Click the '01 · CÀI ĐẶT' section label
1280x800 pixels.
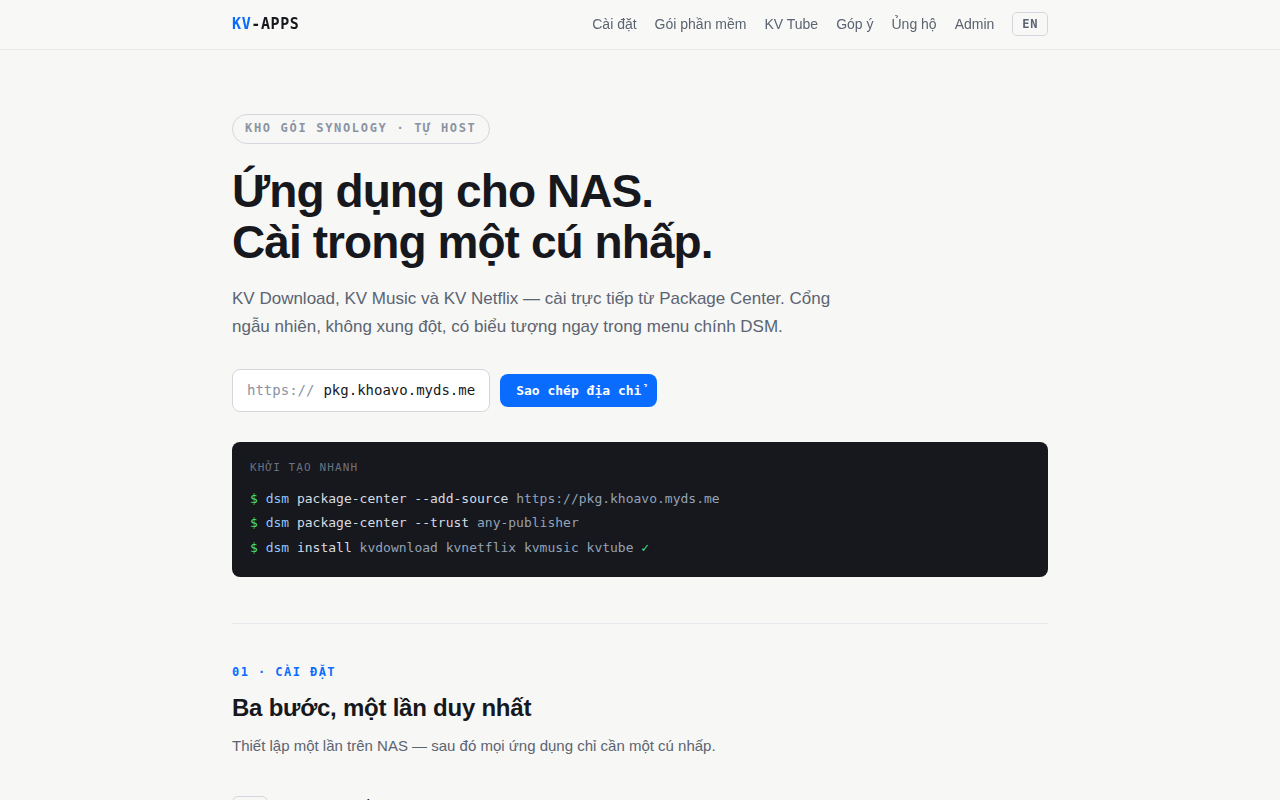coord(284,672)
